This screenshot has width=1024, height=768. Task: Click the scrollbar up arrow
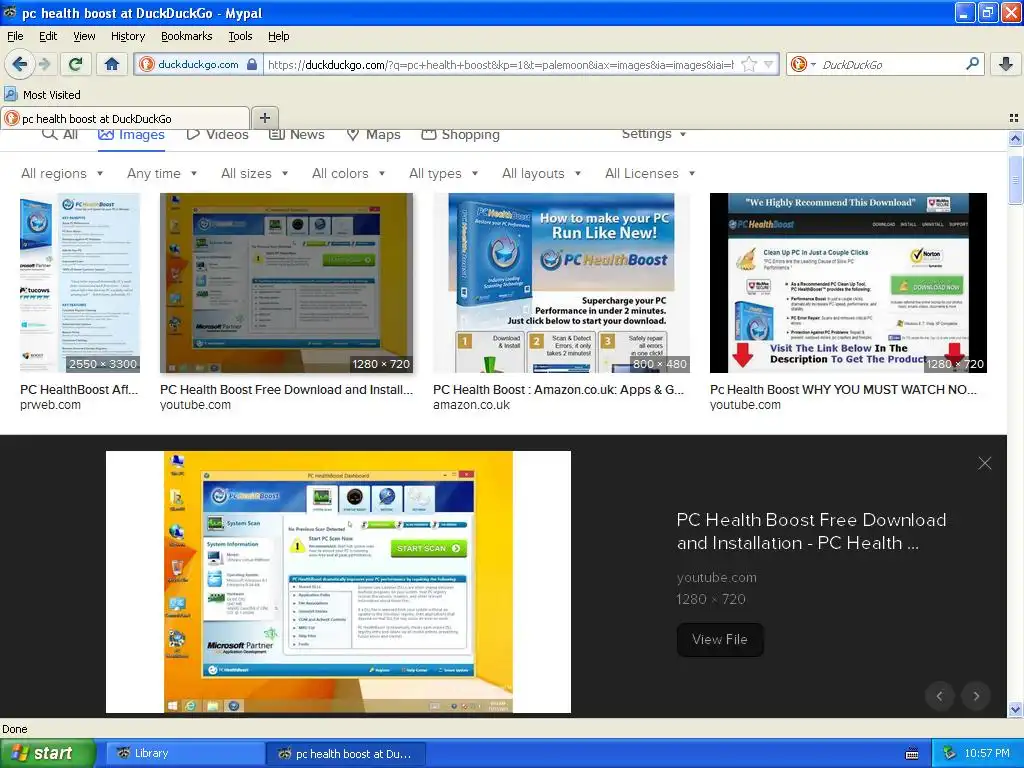[1015, 138]
